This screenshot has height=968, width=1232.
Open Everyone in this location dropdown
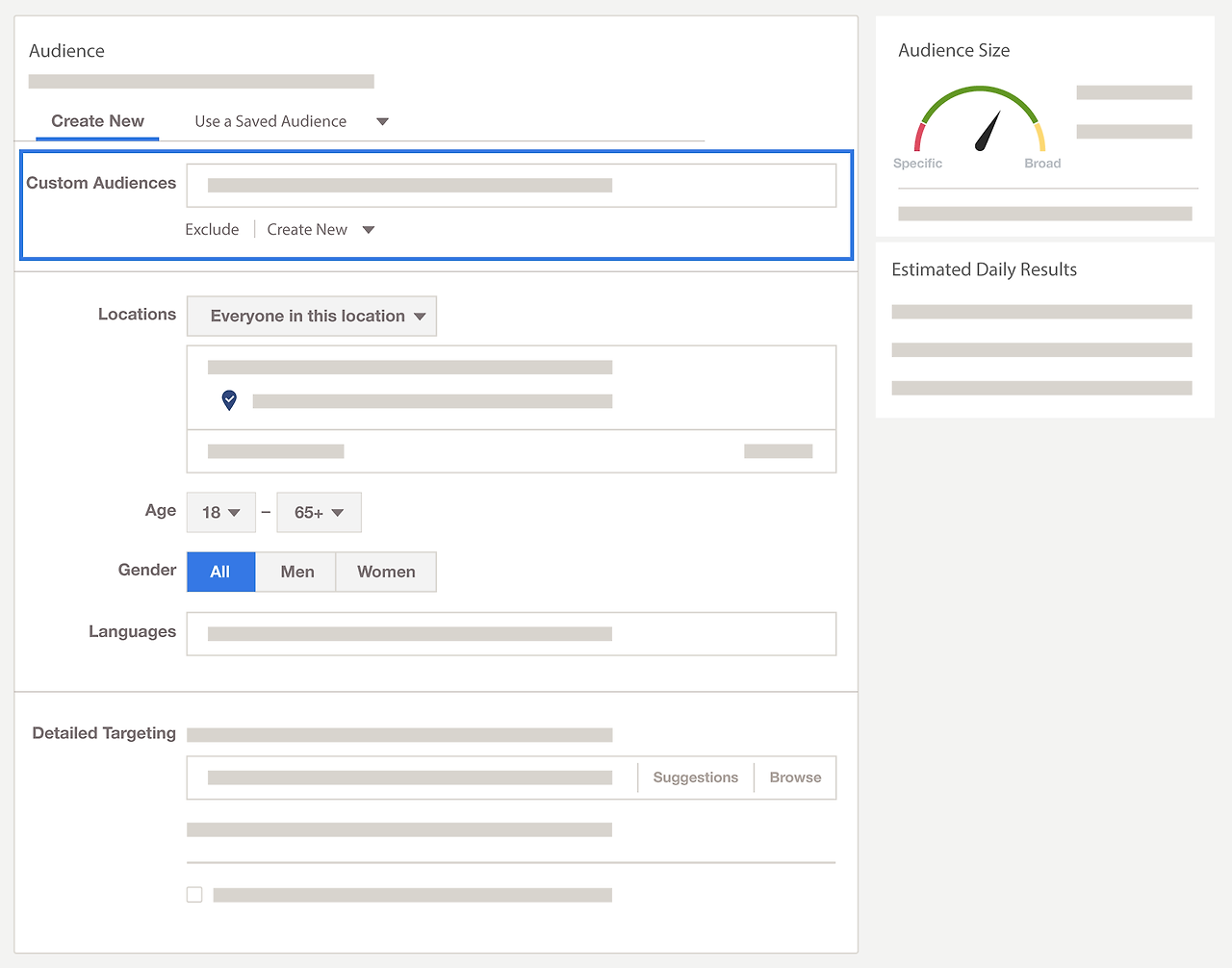click(312, 316)
